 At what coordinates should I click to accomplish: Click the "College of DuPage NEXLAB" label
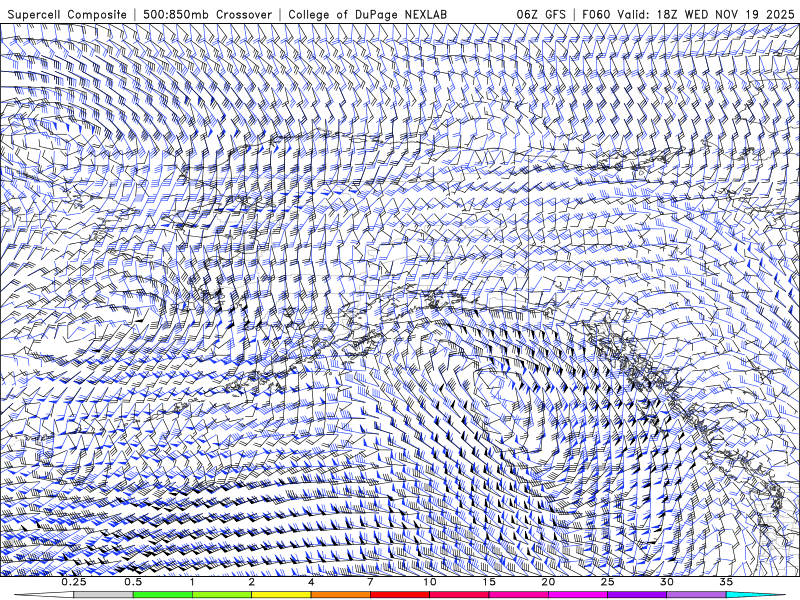click(x=367, y=14)
